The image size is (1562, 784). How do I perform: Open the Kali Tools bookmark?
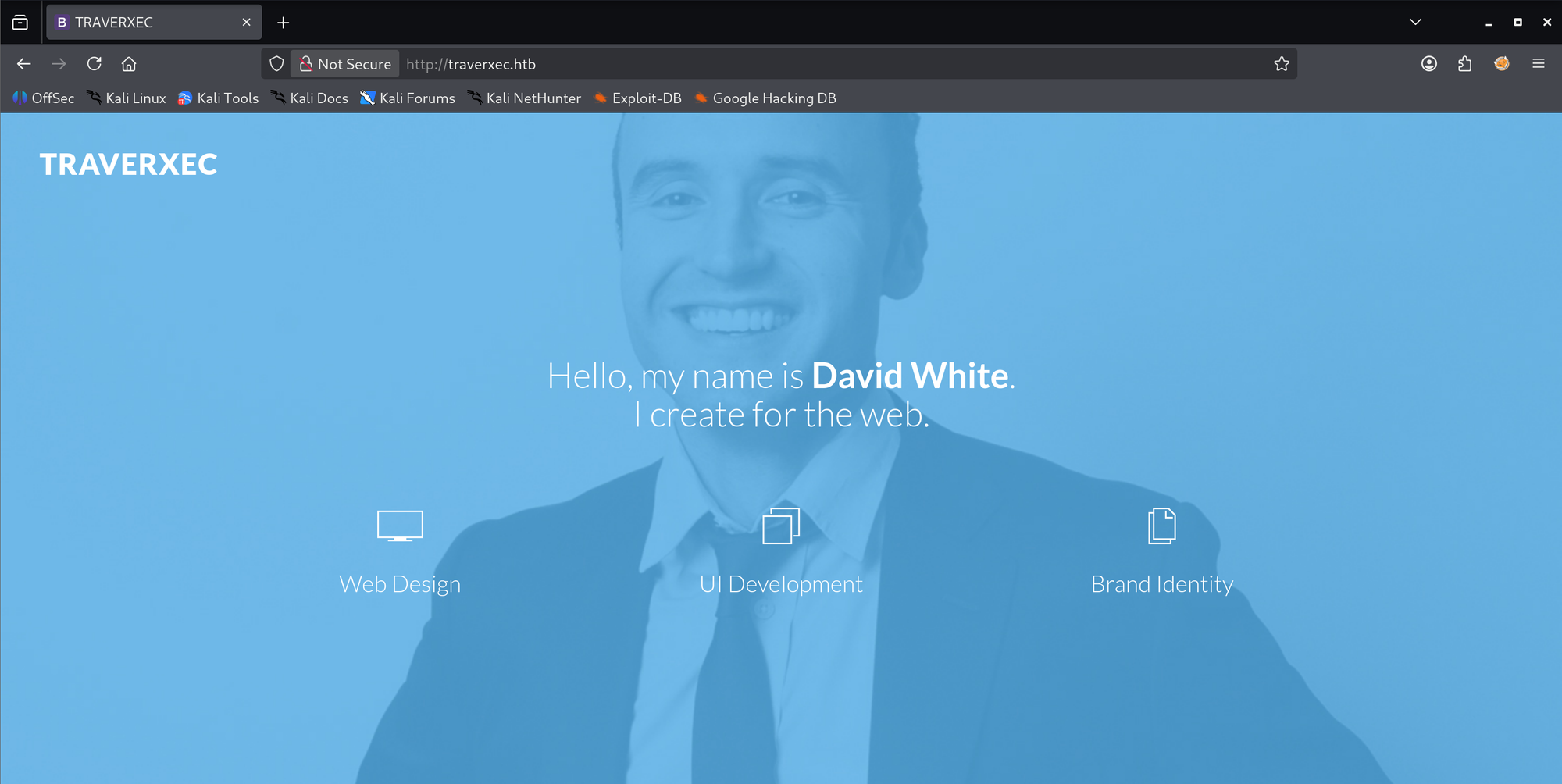218,98
